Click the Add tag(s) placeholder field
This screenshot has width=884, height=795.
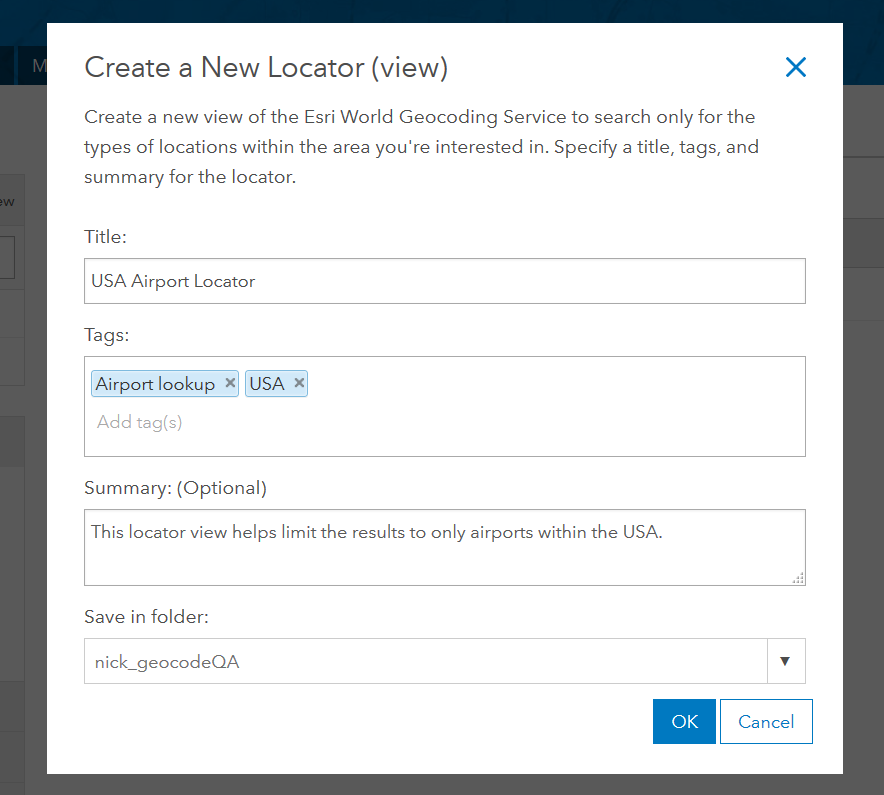[x=140, y=422]
